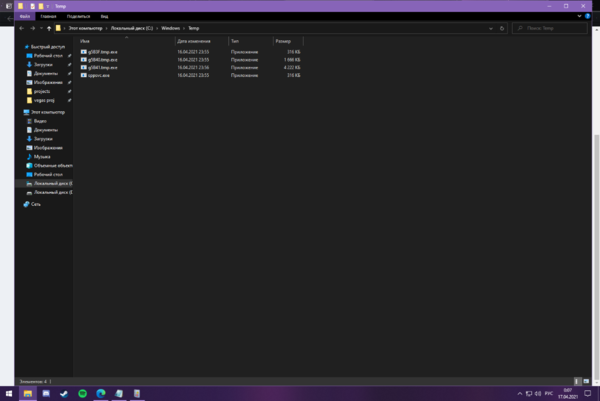Select the g5B41.tmp.exe file
This screenshot has width=600, height=401.
point(103,68)
